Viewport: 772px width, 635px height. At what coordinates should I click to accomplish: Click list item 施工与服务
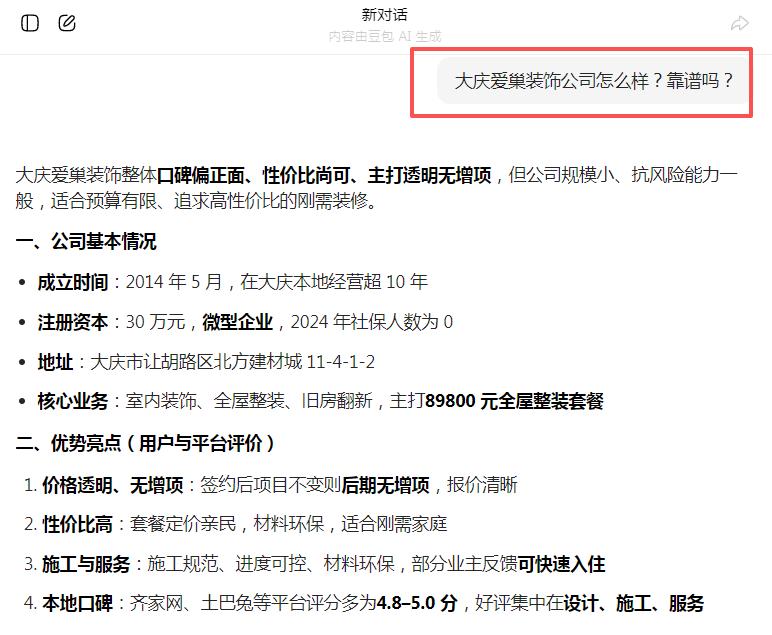(86, 564)
